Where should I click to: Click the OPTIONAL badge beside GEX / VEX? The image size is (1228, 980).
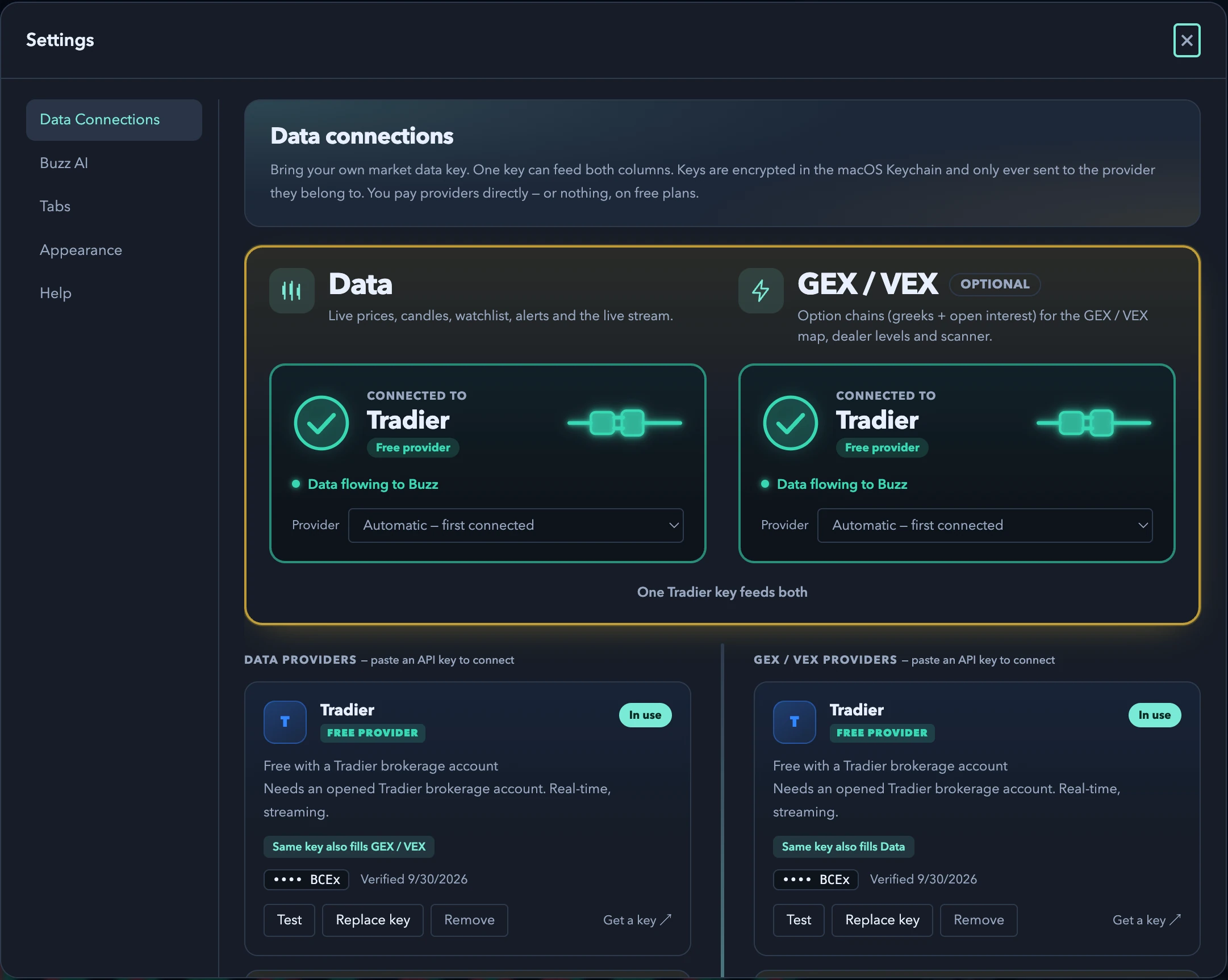(995, 284)
